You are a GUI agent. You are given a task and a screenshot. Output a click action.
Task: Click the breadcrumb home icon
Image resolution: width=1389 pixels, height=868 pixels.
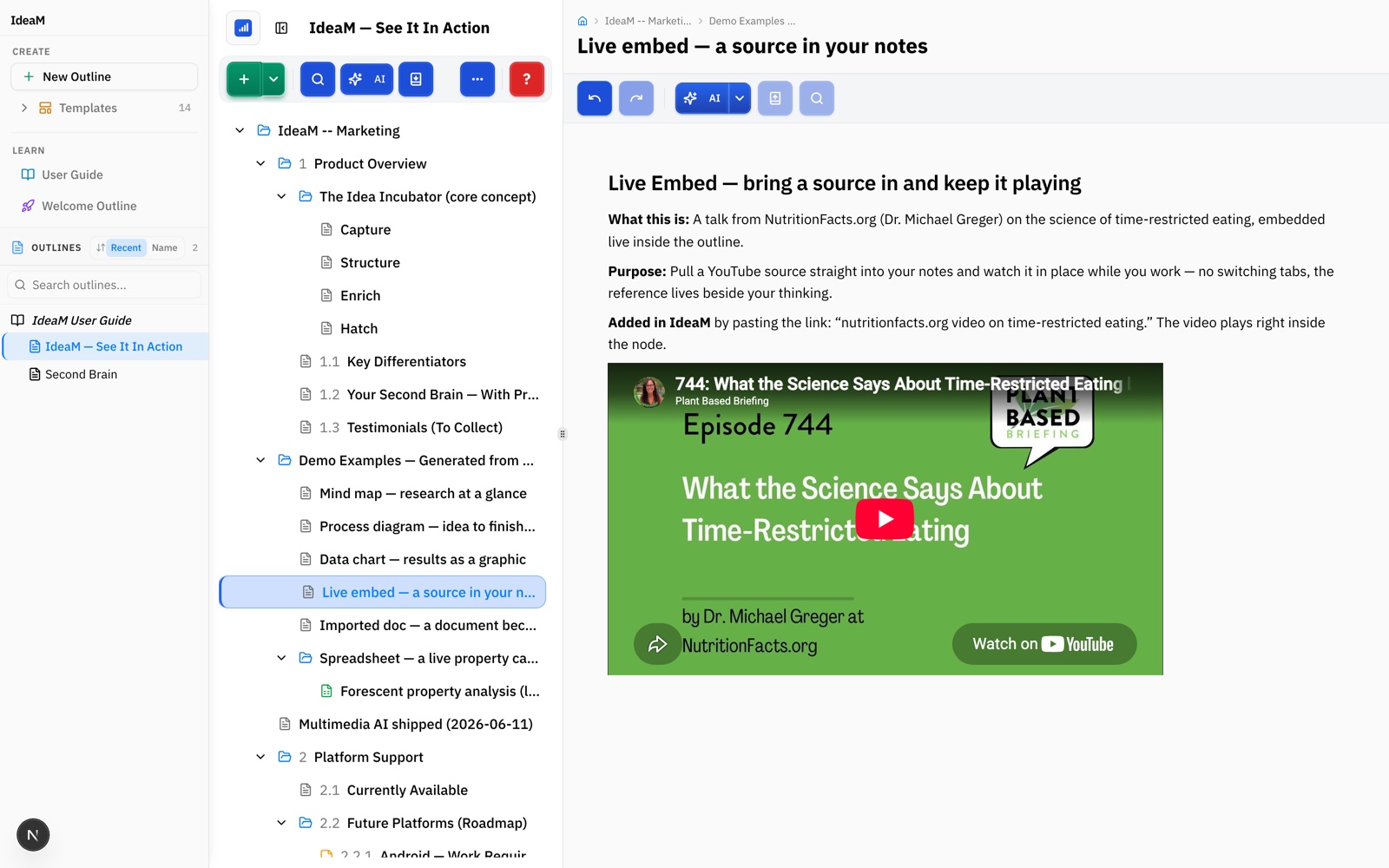(x=583, y=21)
